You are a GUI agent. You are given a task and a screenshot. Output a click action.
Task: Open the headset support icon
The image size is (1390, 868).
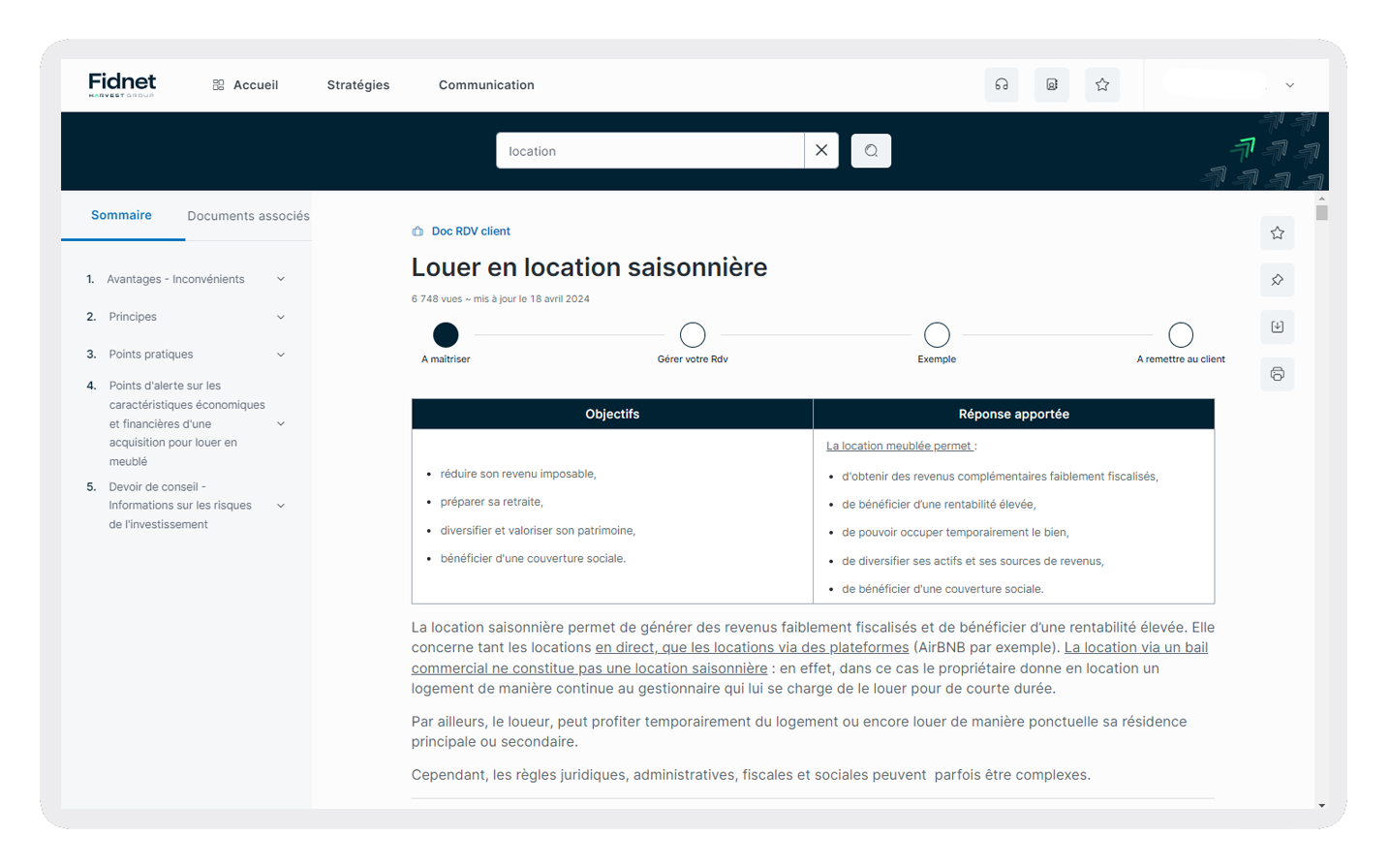tap(1002, 84)
